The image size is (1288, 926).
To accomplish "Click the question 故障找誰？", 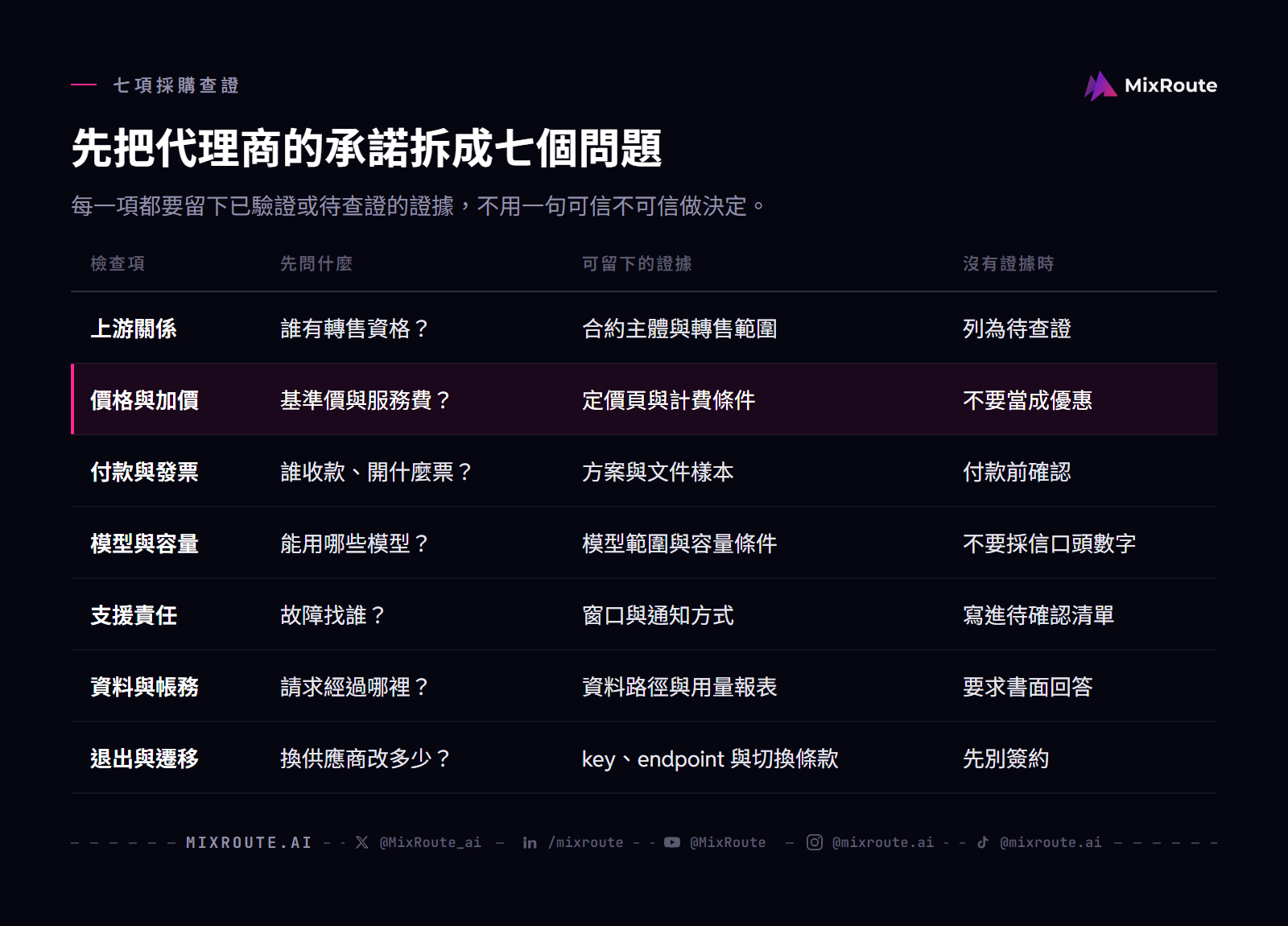I will 333,615.
